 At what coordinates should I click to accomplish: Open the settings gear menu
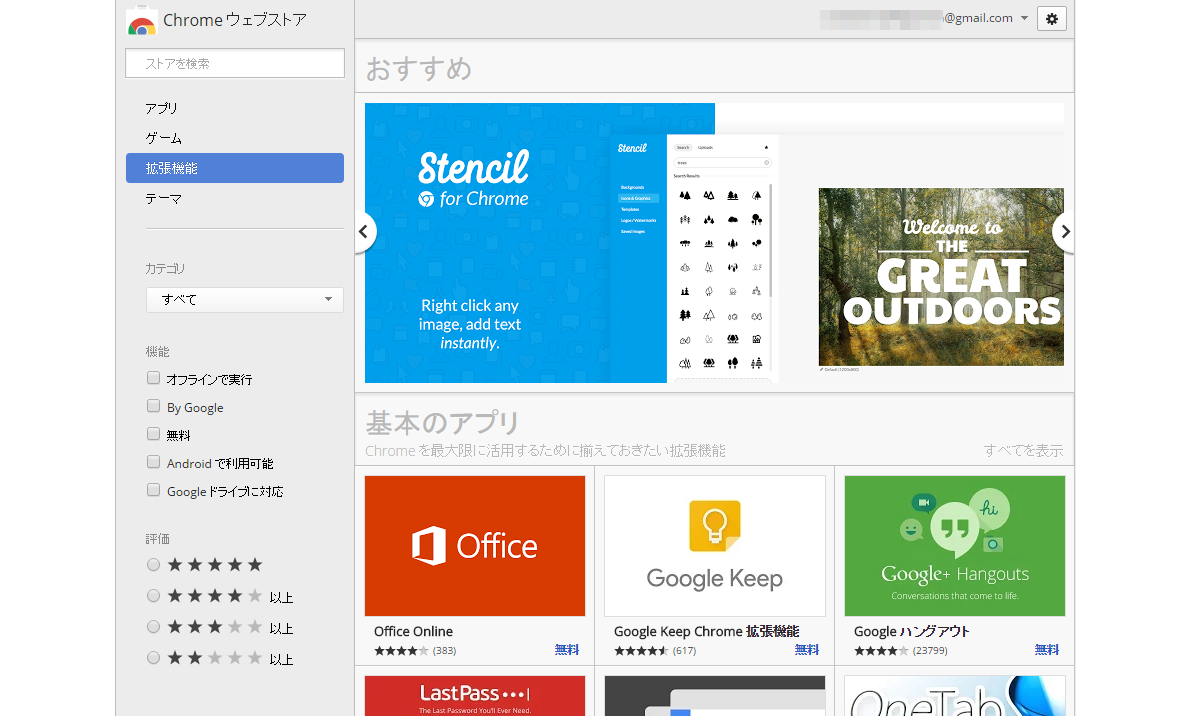(x=1051, y=18)
